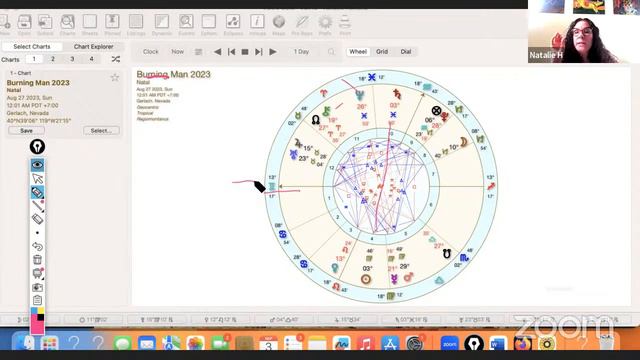Open Firefox in the Dock
Screen dimensions: 640x360
click(522, 343)
